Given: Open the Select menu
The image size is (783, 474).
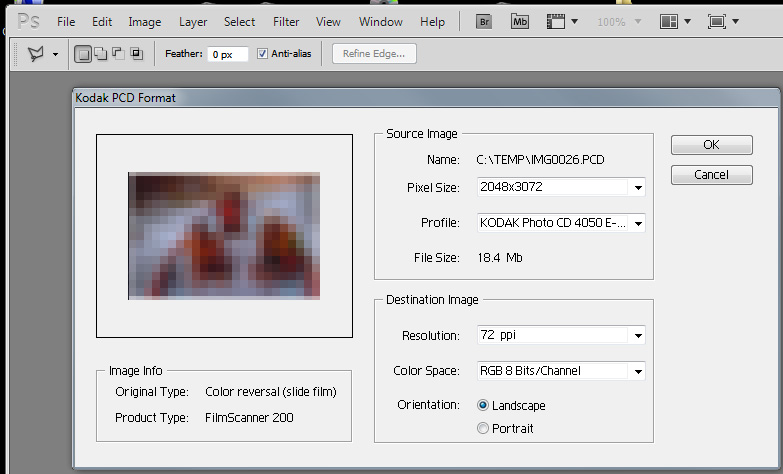Looking at the screenshot, I should (x=240, y=22).
